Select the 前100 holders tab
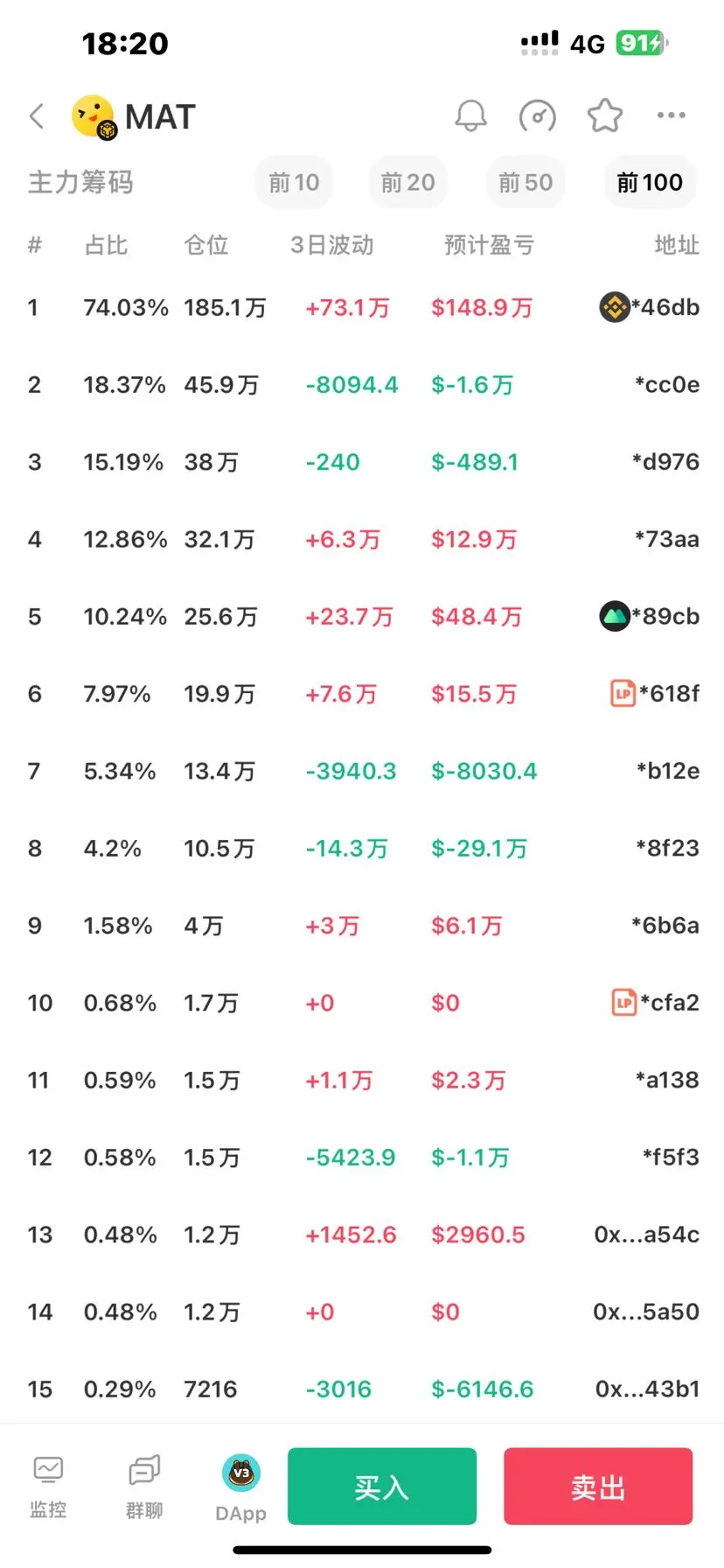Image resolution: width=724 pixels, height=1568 pixels. [650, 183]
